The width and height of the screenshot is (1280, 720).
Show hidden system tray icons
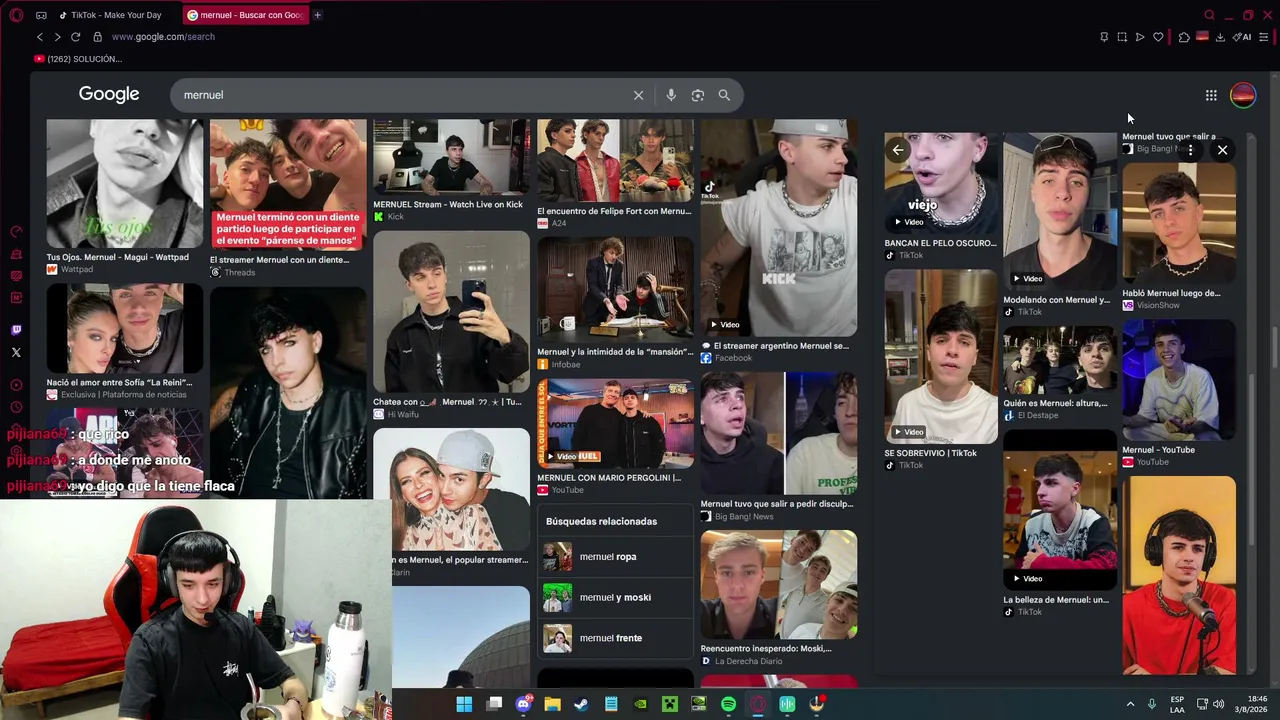pos(1130,704)
